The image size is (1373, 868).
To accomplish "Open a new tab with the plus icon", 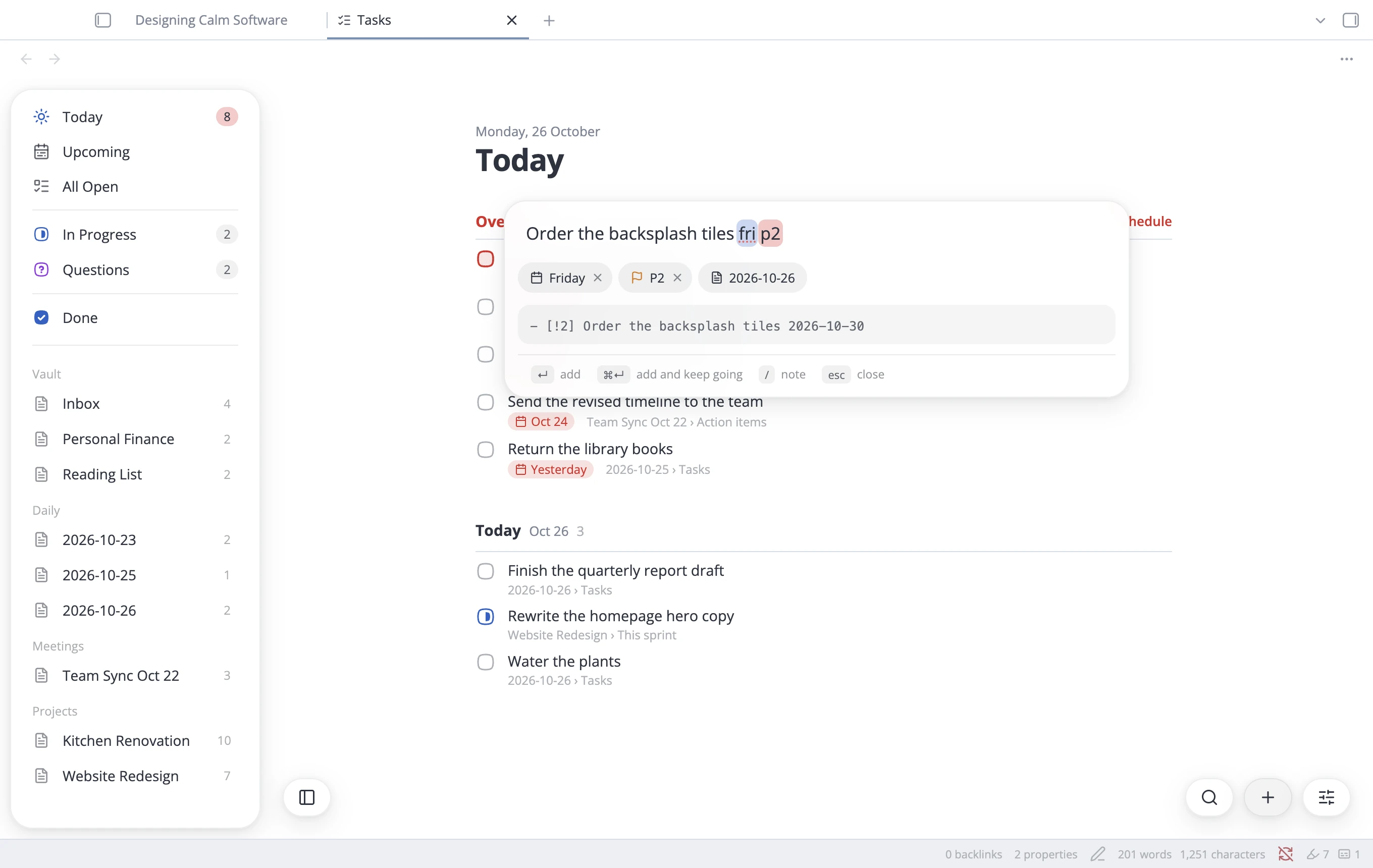I will click(x=549, y=21).
